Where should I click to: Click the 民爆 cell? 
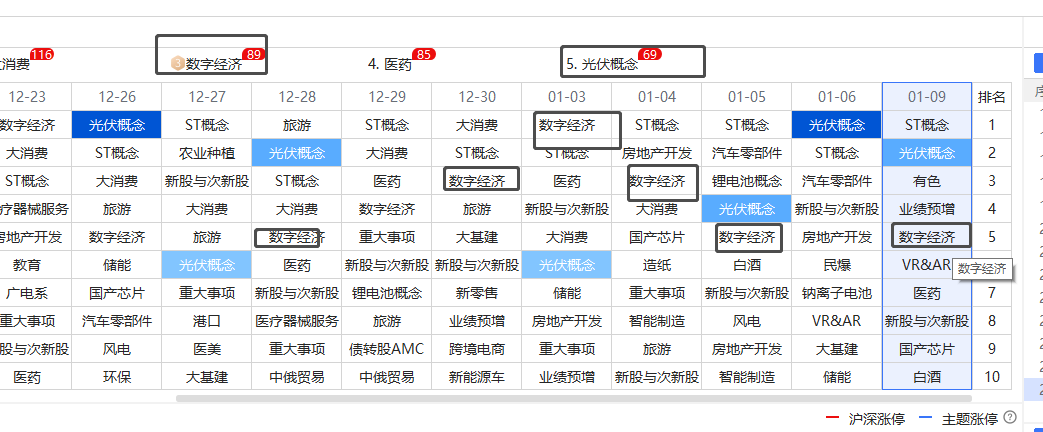click(837, 265)
